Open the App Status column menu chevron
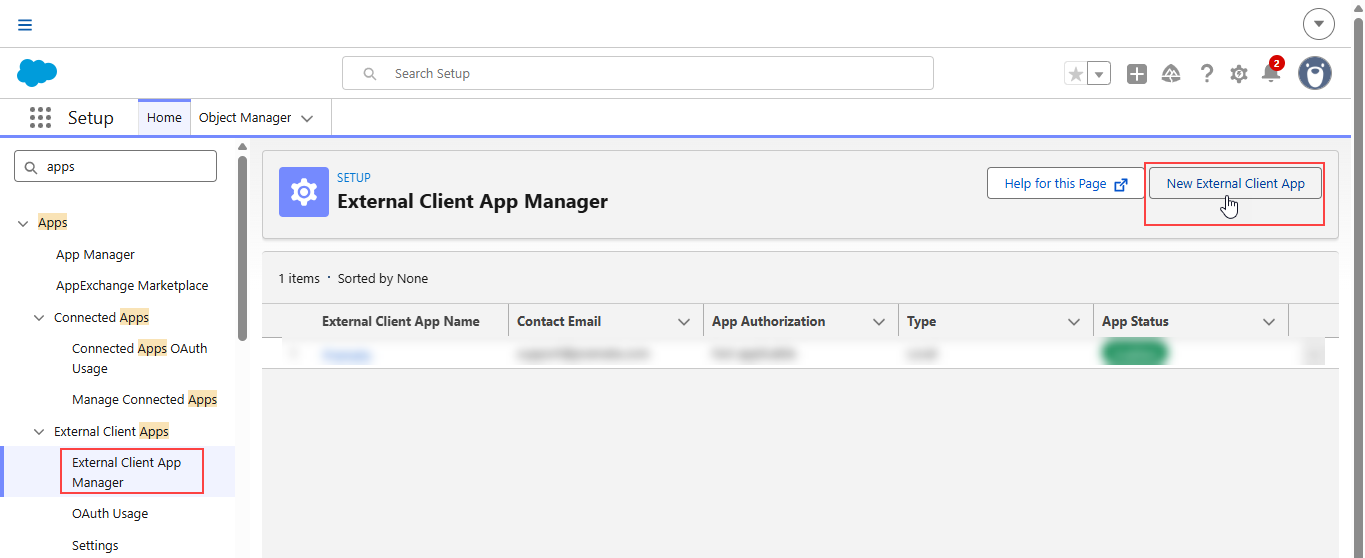 pos(1269,322)
